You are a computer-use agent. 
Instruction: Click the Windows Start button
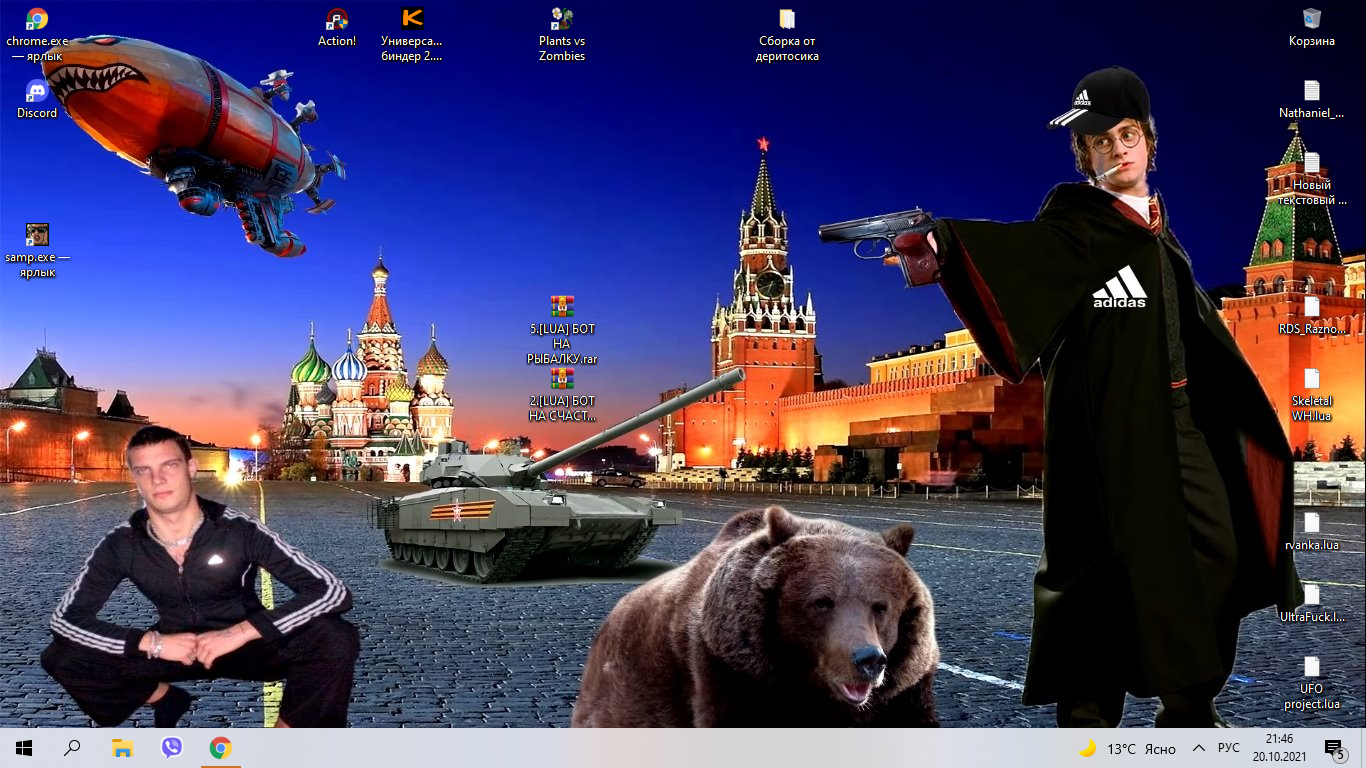click(x=24, y=748)
